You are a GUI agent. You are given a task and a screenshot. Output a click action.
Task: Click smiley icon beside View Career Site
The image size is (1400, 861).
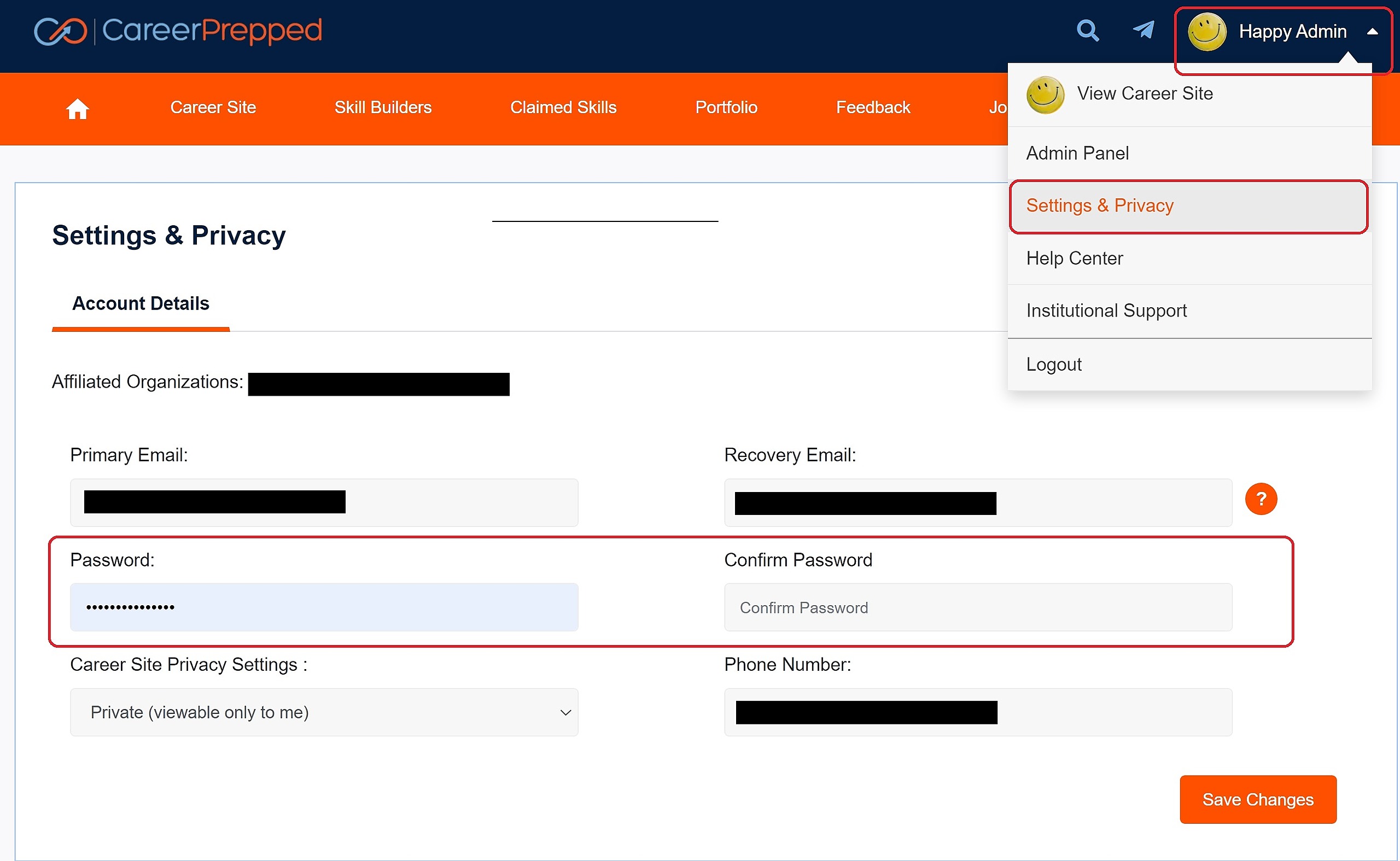(x=1045, y=95)
